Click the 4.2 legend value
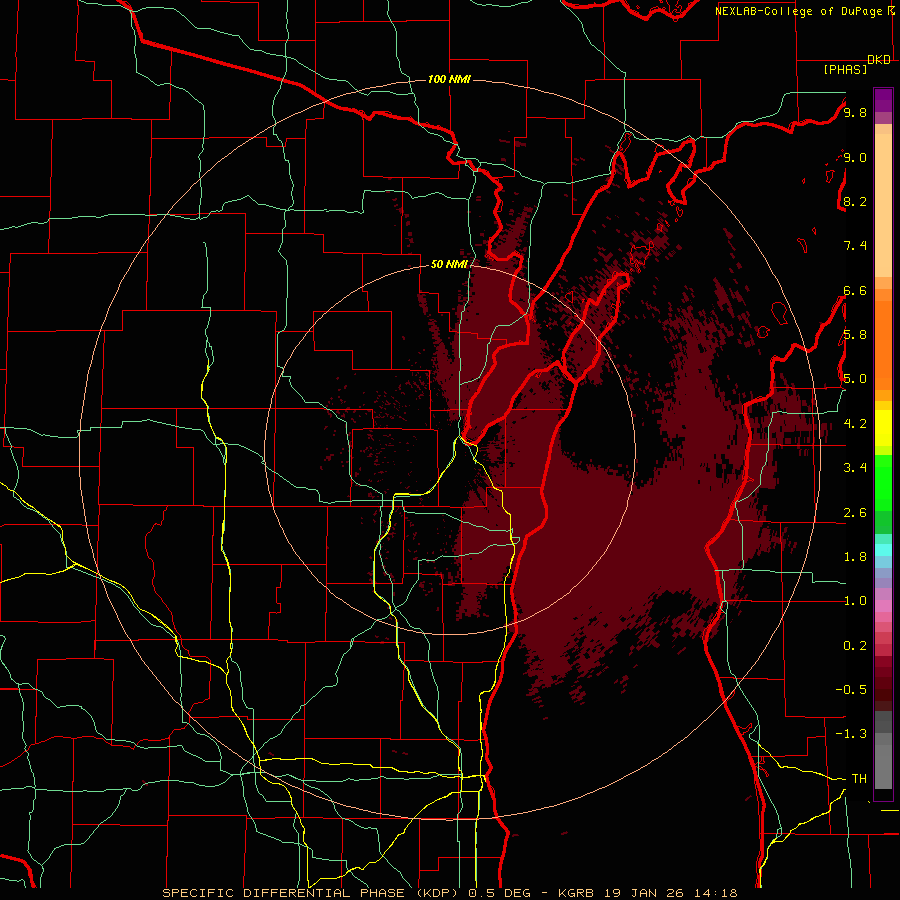Image resolution: width=900 pixels, height=900 pixels. click(855, 424)
